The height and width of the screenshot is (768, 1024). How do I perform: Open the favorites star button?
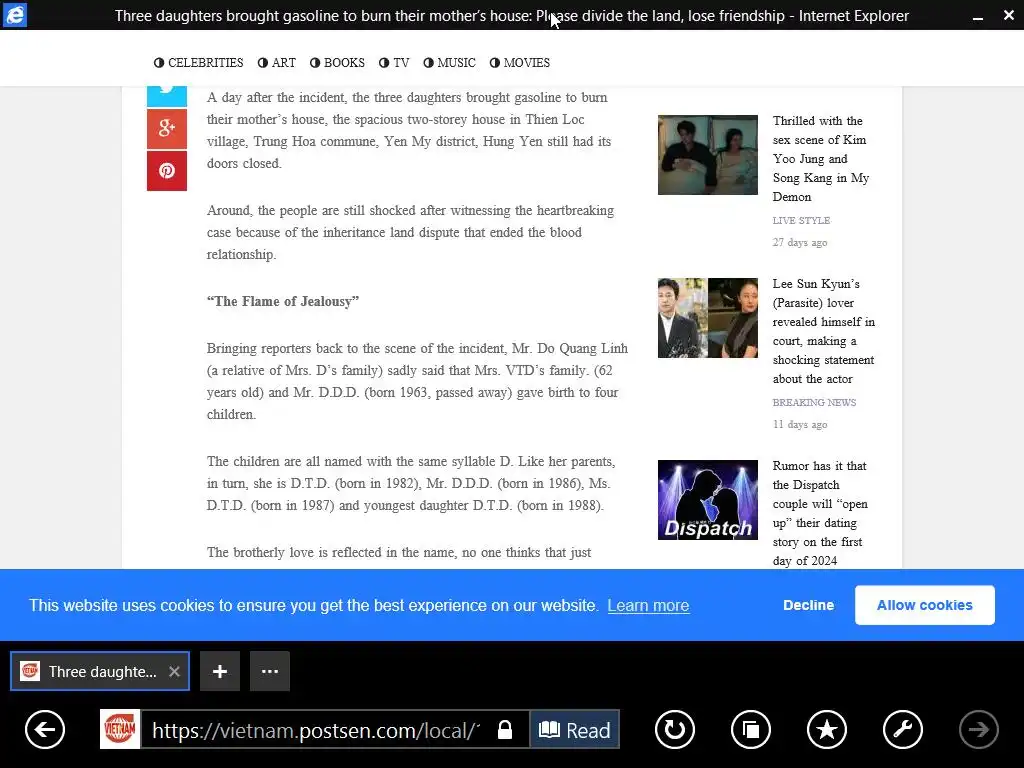[827, 729]
